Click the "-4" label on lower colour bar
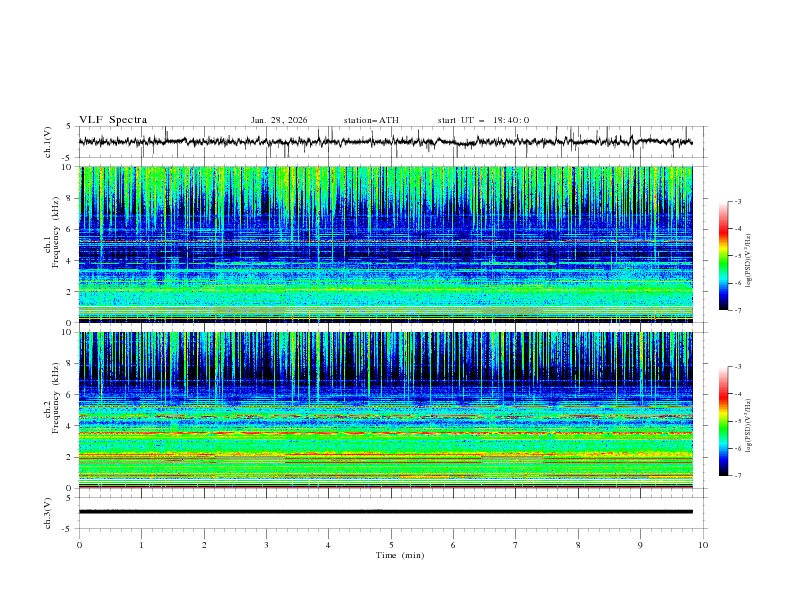 point(738,394)
